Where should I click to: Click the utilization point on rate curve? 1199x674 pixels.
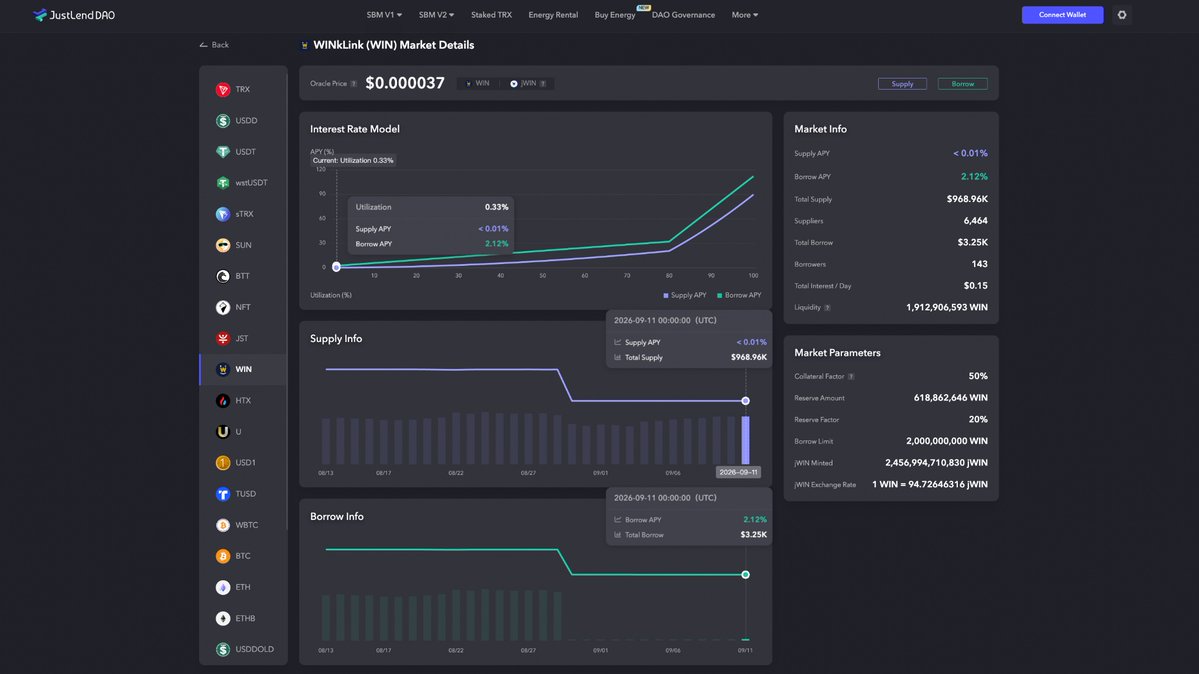pyautogui.click(x=336, y=267)
